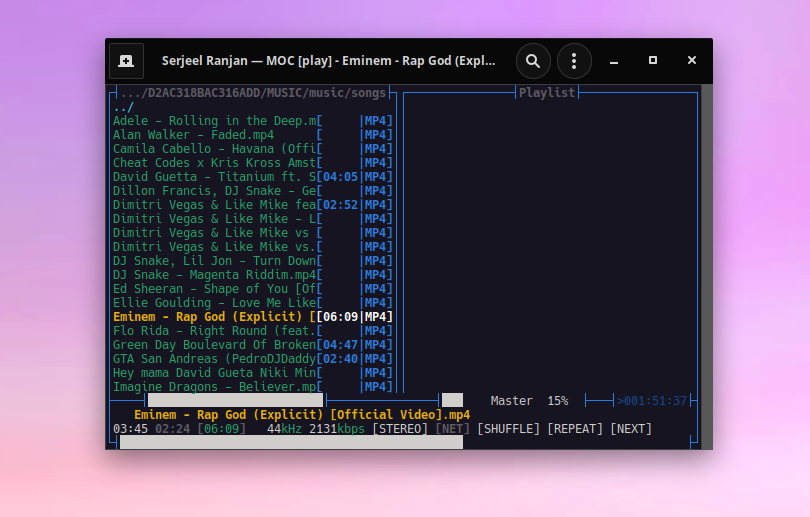Select Alan Walker - Faded.mp4
The height and width of the screenshot is (517, 810).
click(x=253, y=135)
